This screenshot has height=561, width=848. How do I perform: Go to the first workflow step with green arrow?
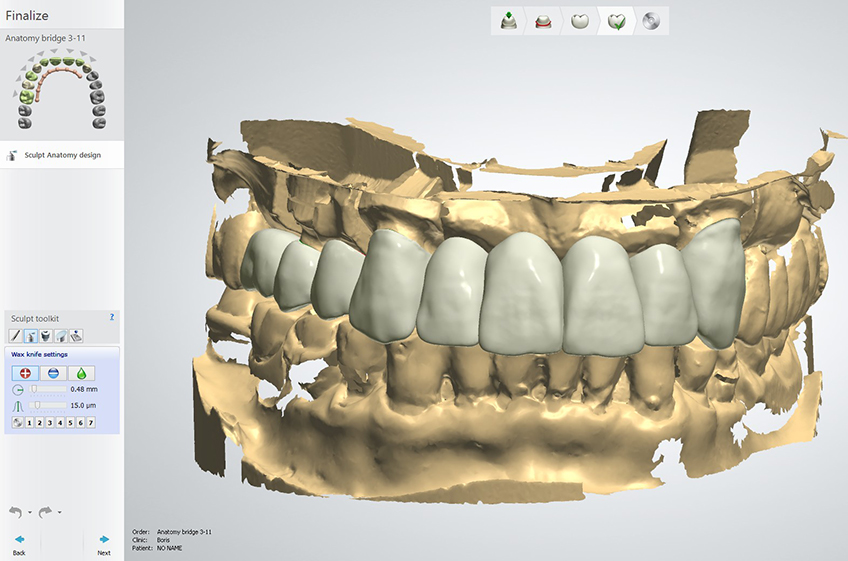508,21
